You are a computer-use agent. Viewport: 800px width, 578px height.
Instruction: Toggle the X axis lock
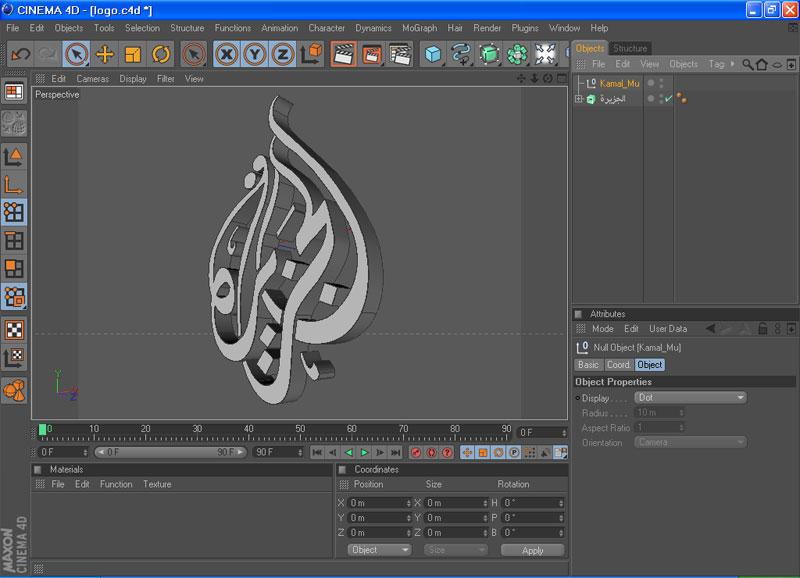227,54
